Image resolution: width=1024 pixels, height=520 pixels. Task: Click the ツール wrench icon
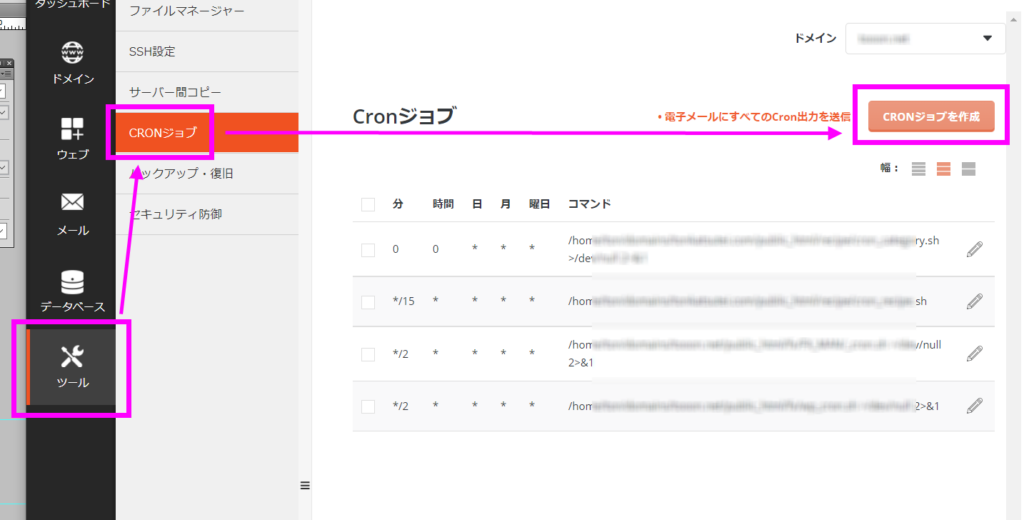click(72, 357)
